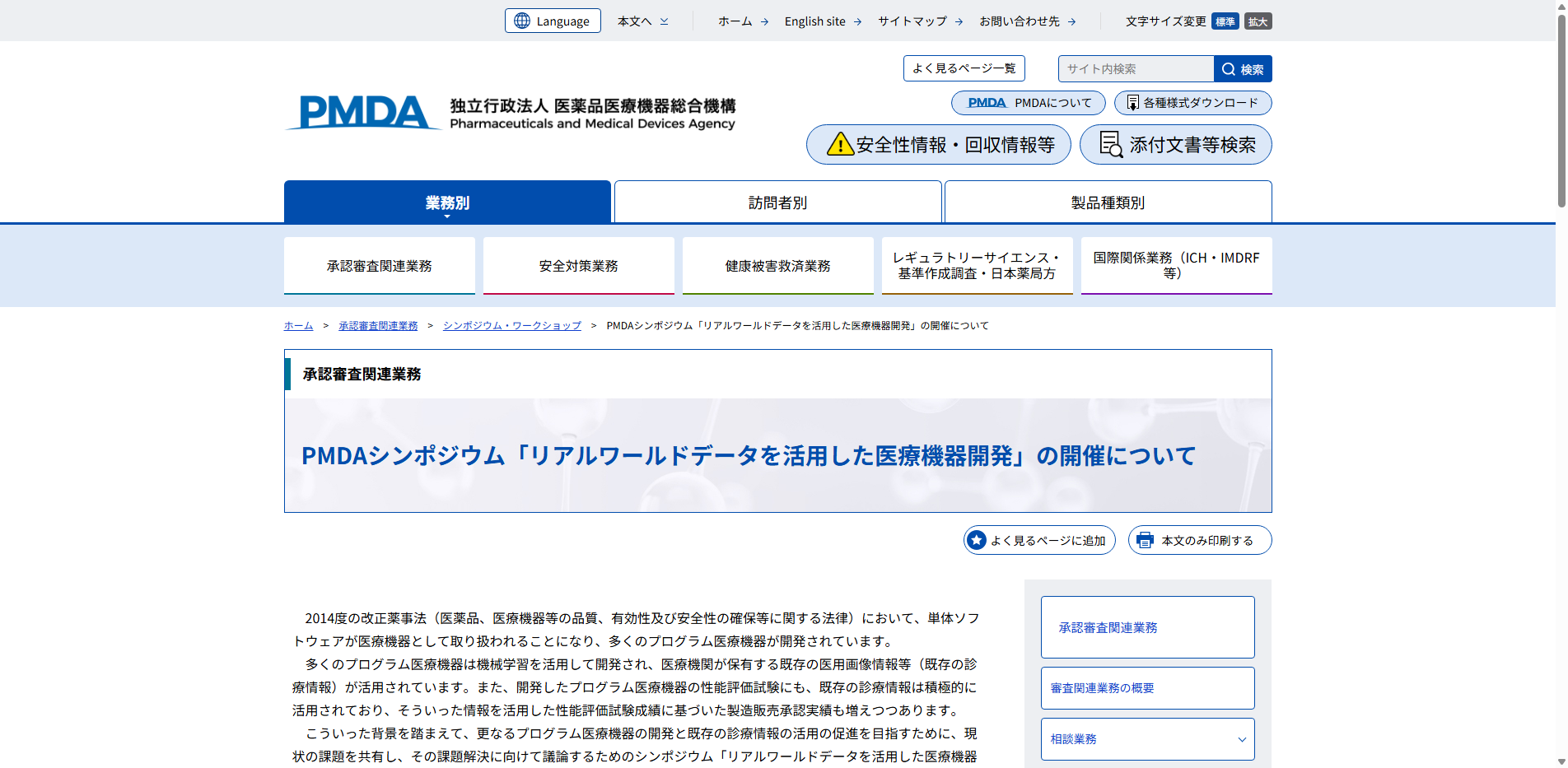Open 添付文書等検索 via its document-search icon
Screen dimensions: 1568x768
click(1109, 144)
